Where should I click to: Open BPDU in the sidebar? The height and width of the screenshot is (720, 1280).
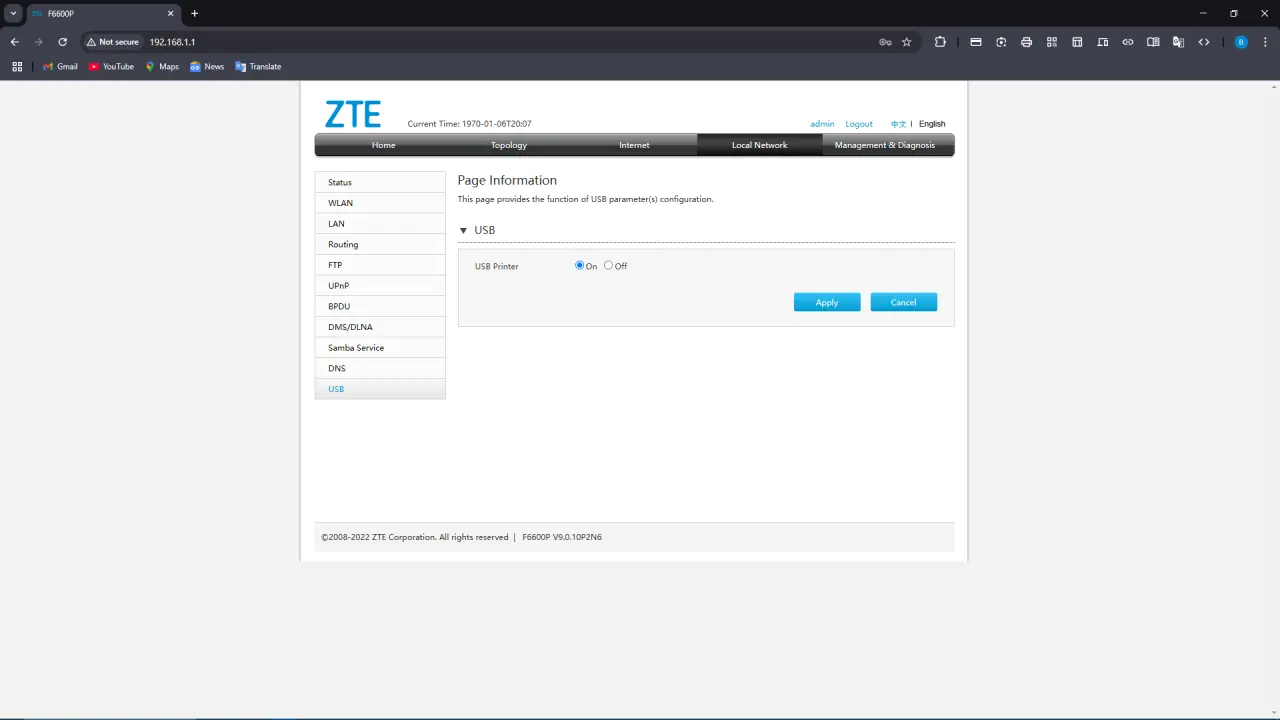(x=380, y=306)
